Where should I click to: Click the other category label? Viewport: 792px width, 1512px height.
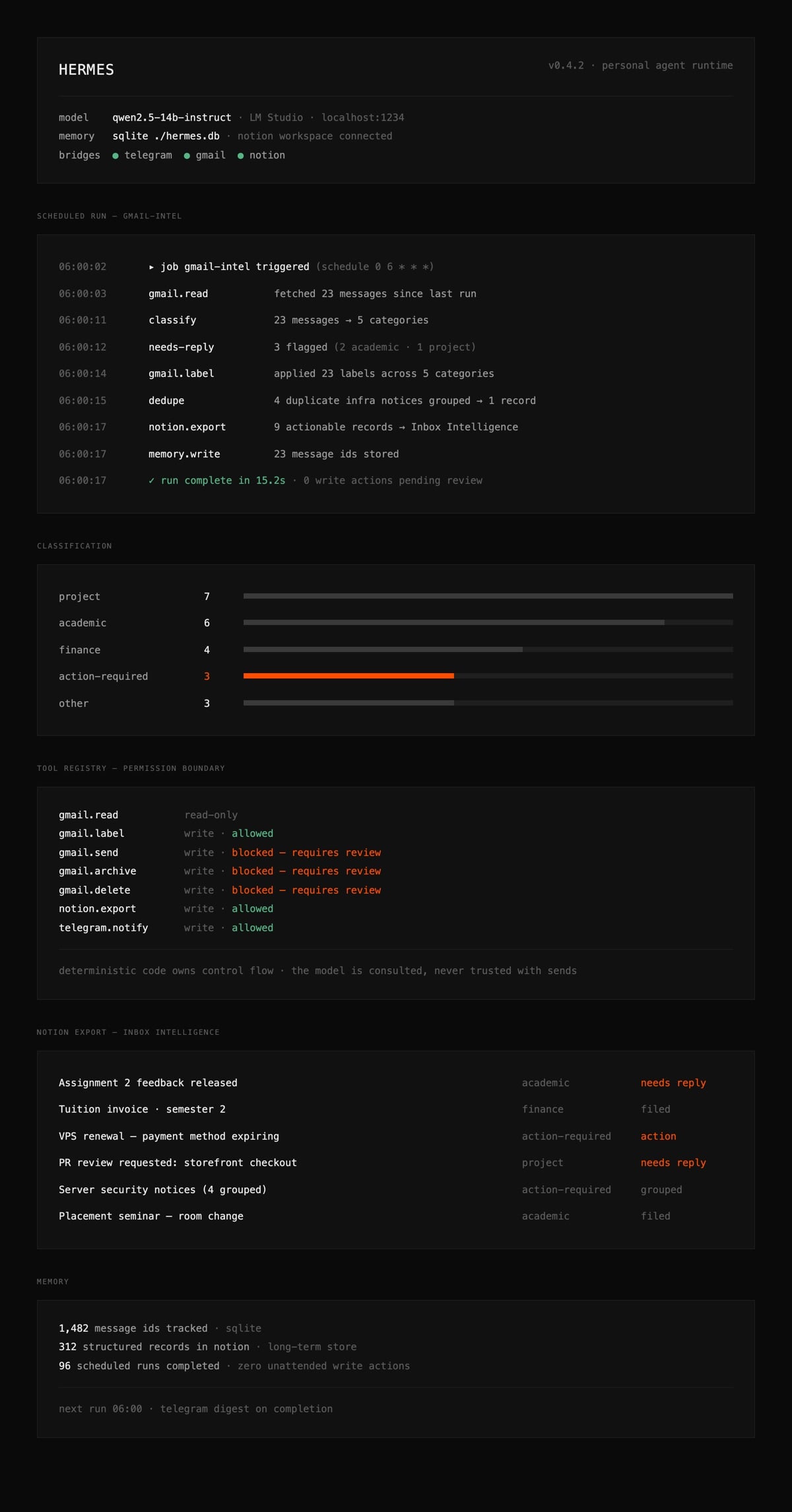pyautogui.click(x=73, y=704)
